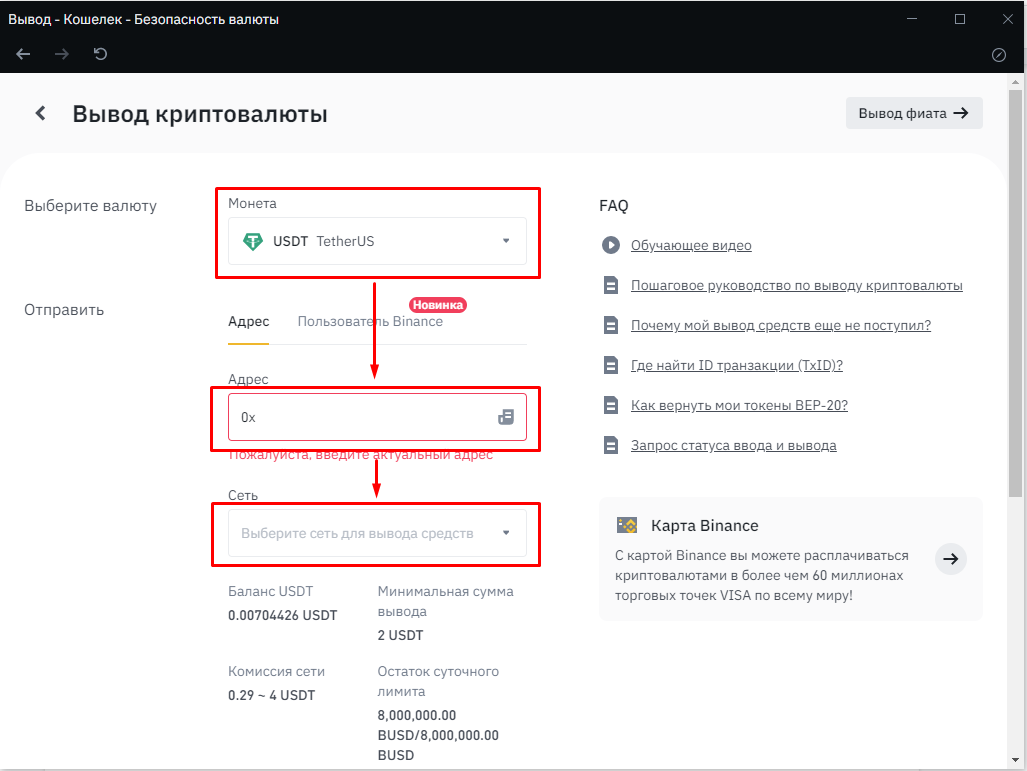This screenshot has height=771, width=1027.
Task: Close the window
Action: [1007, 19]
